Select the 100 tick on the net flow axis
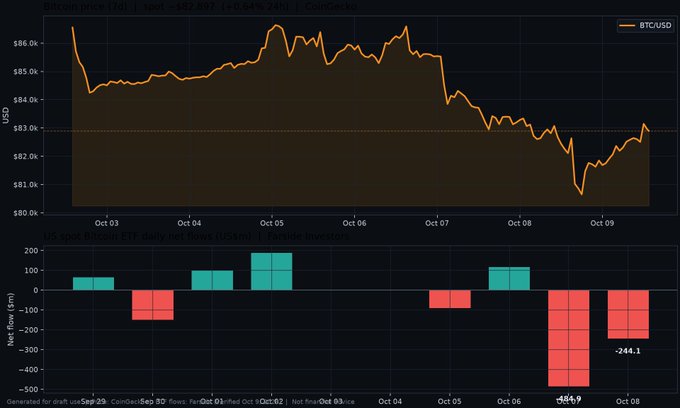 [31, 271]
